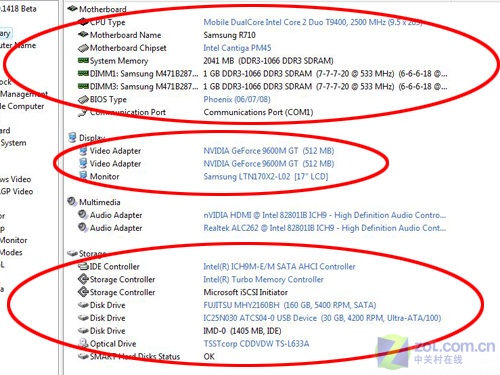500x375 pixels.
Task: Select the CPU Type field label
Action: click(108, 22)
